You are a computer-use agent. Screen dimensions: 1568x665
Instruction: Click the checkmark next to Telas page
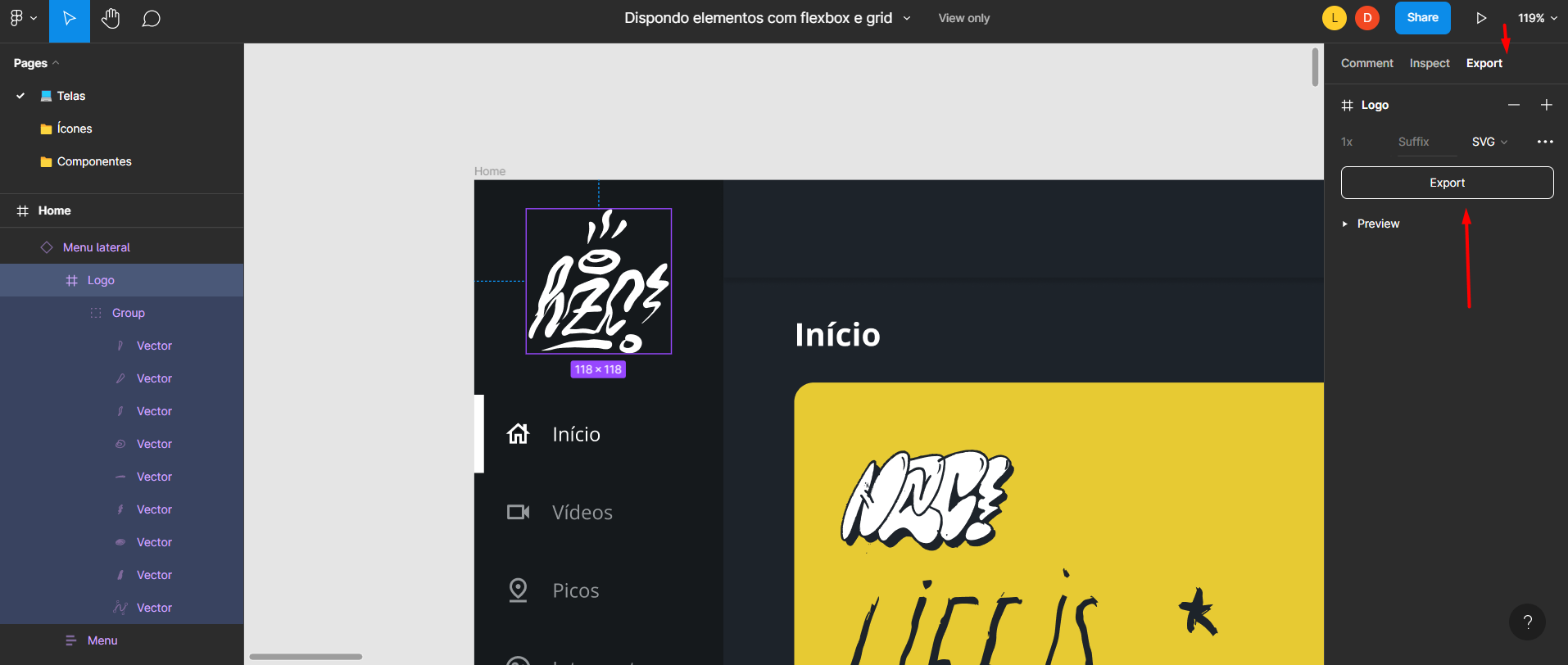(20, 96)
